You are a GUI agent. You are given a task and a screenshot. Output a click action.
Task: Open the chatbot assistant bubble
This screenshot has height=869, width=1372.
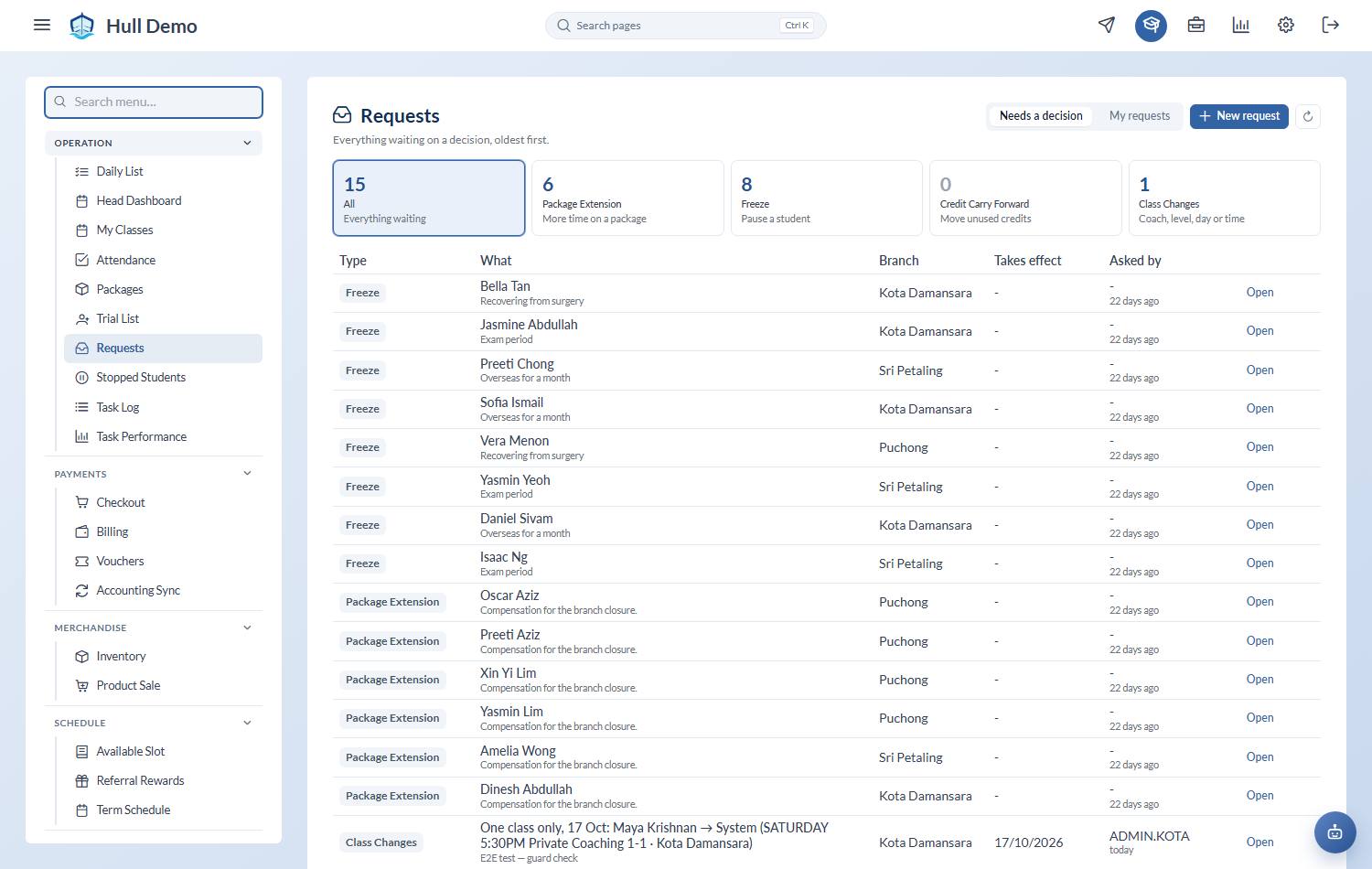click(x=1335, y=832)
